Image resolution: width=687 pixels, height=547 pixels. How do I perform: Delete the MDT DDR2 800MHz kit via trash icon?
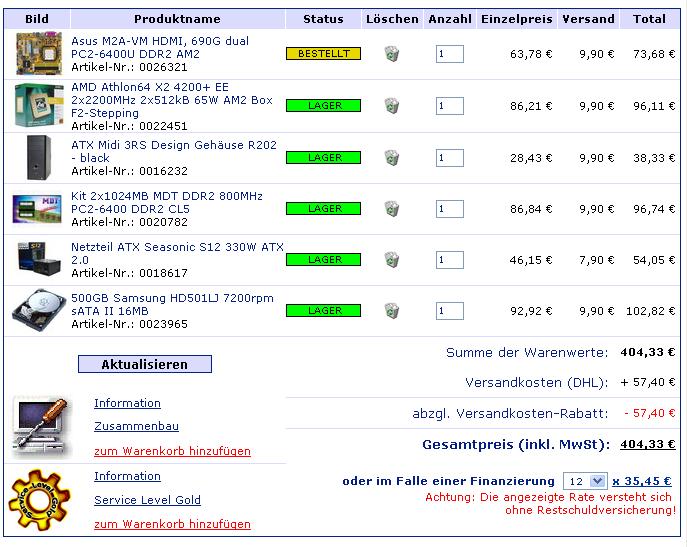[x=392, y=209]
